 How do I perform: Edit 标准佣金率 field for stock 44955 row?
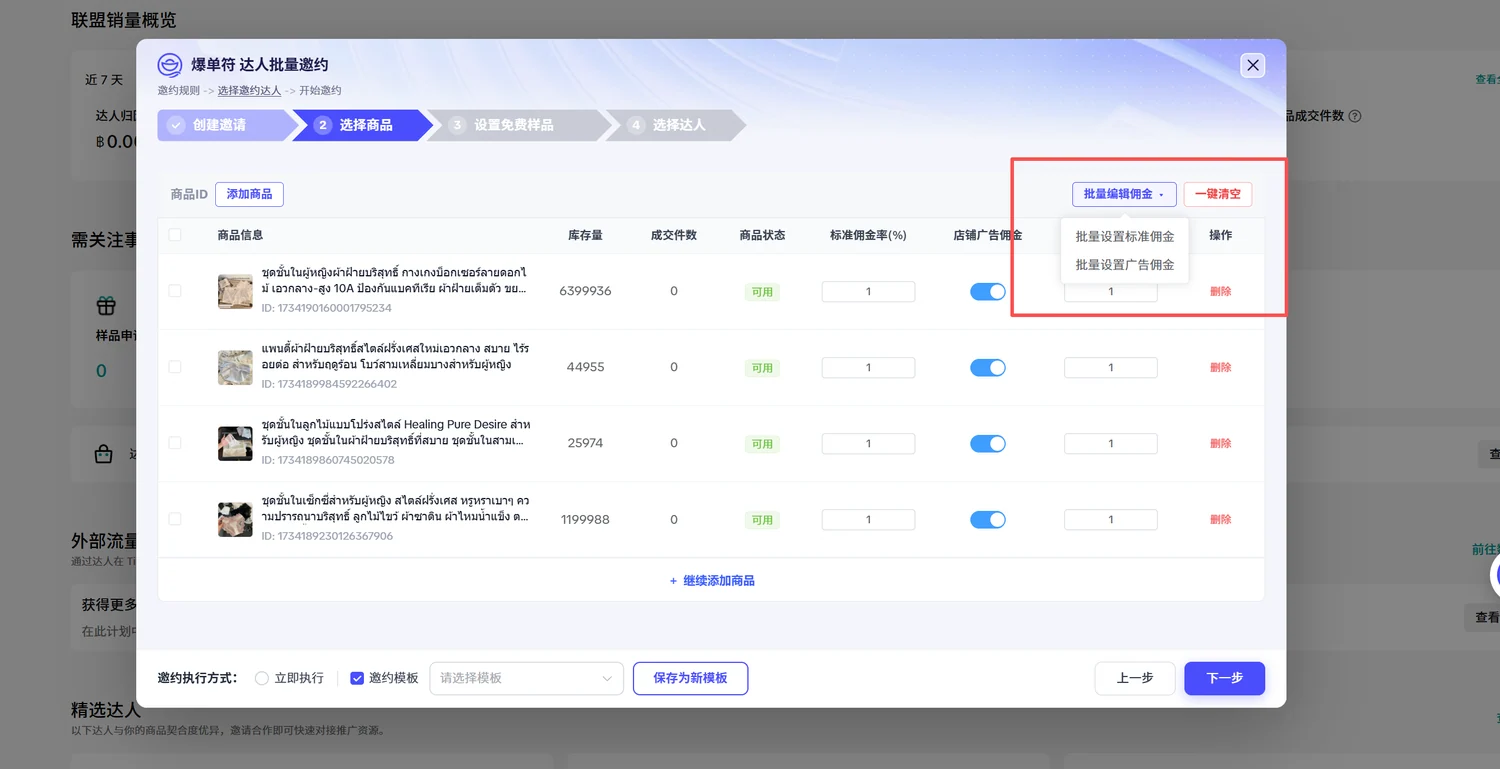click(x=868, y=367)
